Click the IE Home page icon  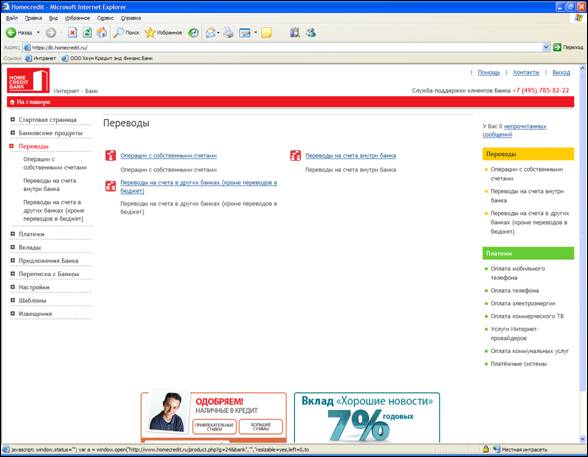pos(102,33)
